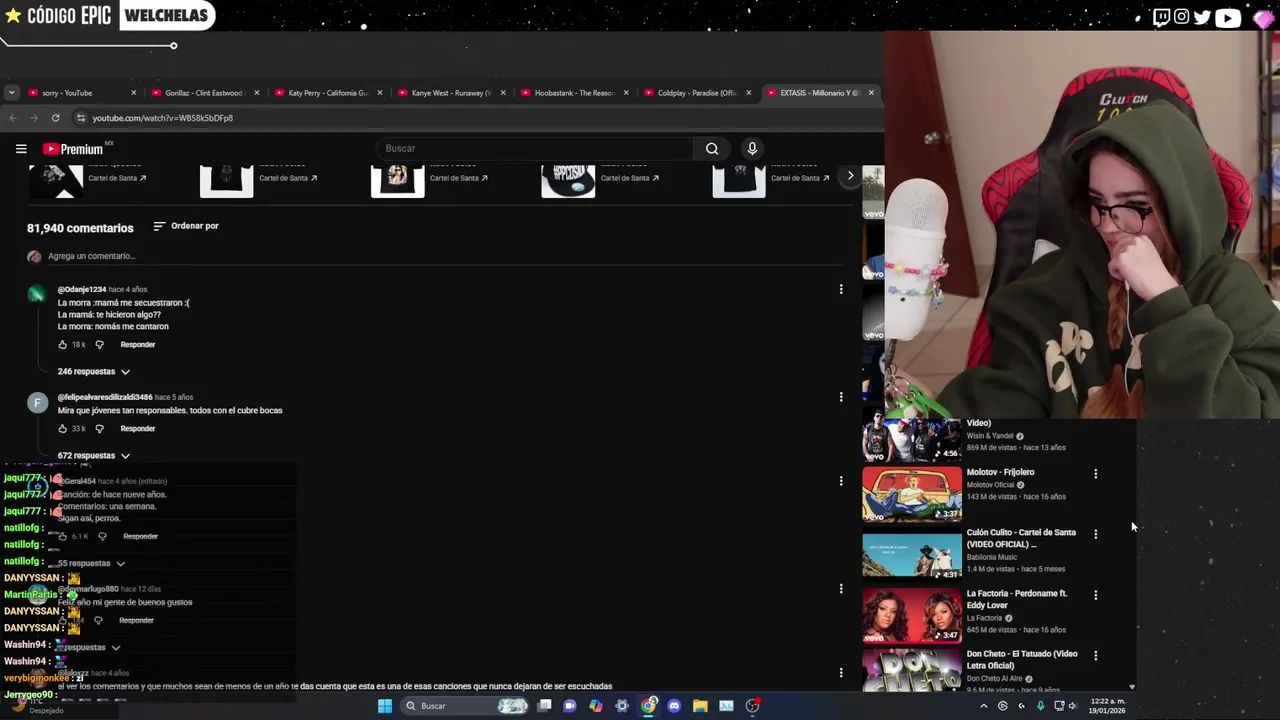Screen dimensions: 1280x720
Task: Open volume icon in system tray
Action: (1072, 706)
